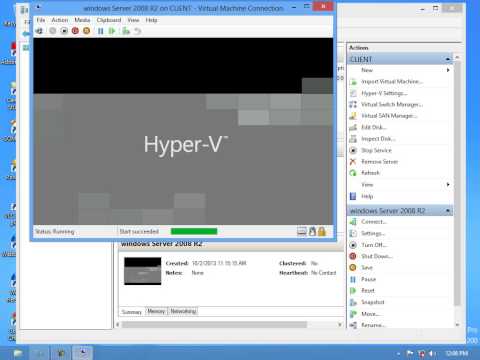
Task: Click the Start toolbar icon in VM Connection
Action: click(x=53, y=31)
